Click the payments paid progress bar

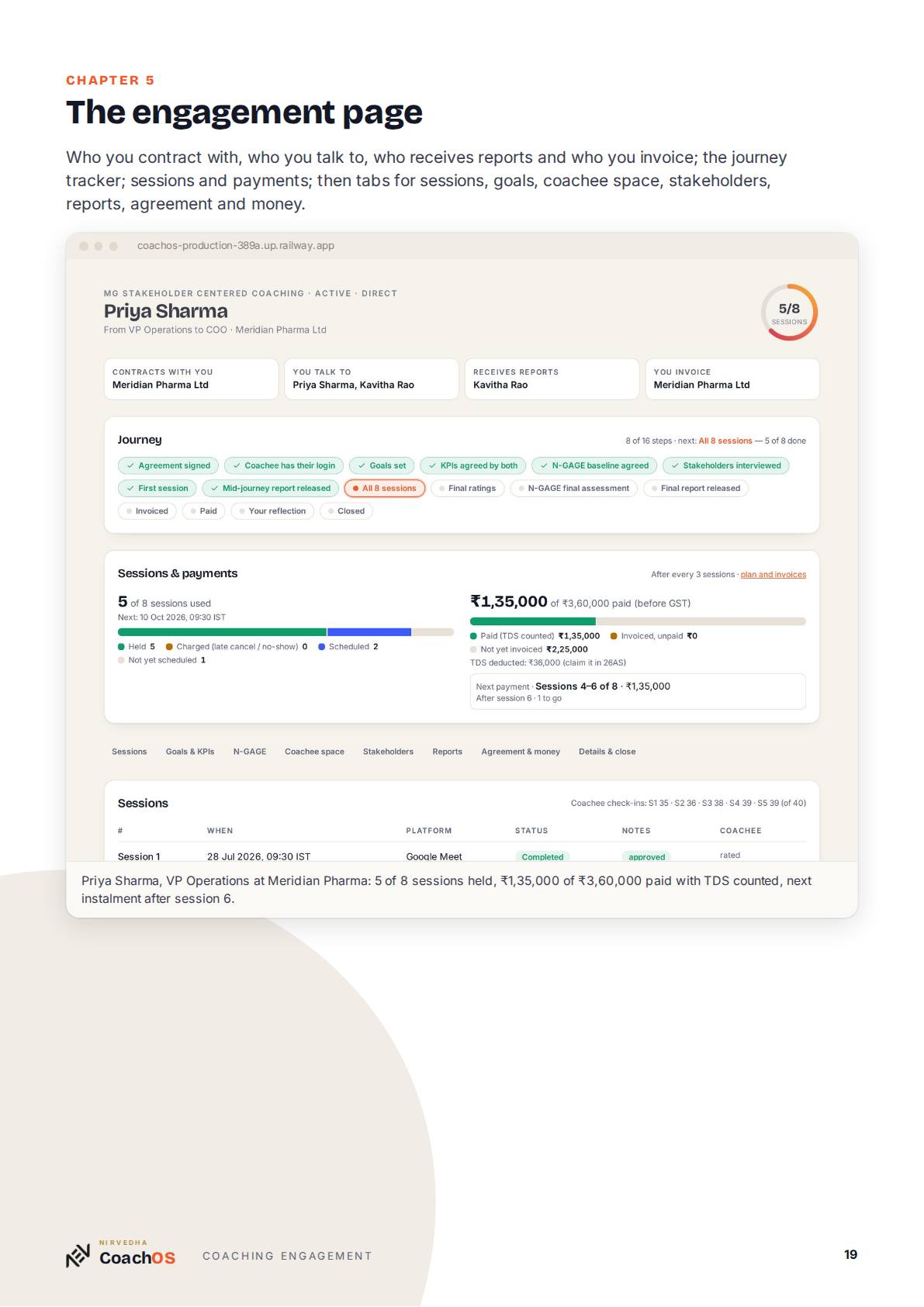pos(638,621)
